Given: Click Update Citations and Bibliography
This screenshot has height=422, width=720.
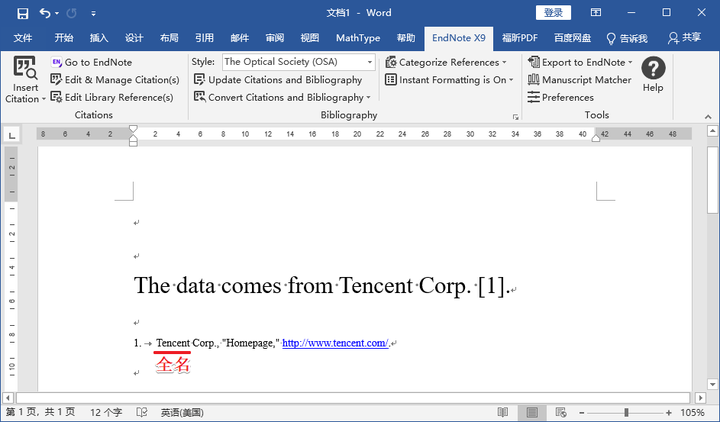Looking at the screenshot, I should (278, 80).
